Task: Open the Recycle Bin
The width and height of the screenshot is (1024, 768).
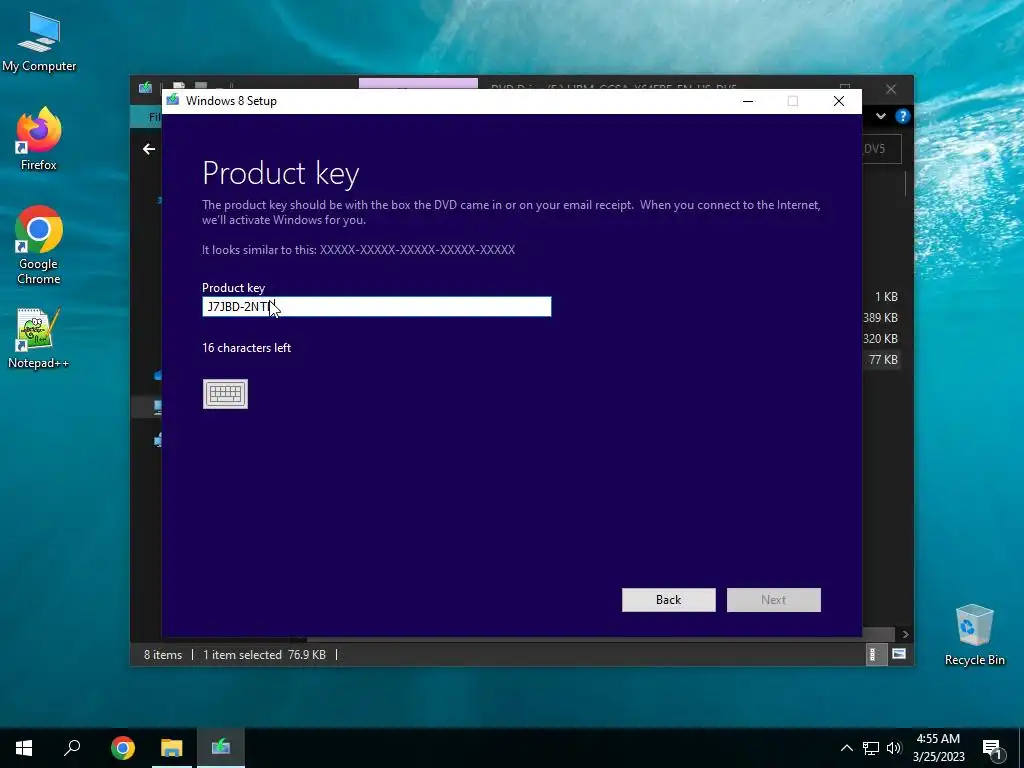Action: [x=974, y=635]
